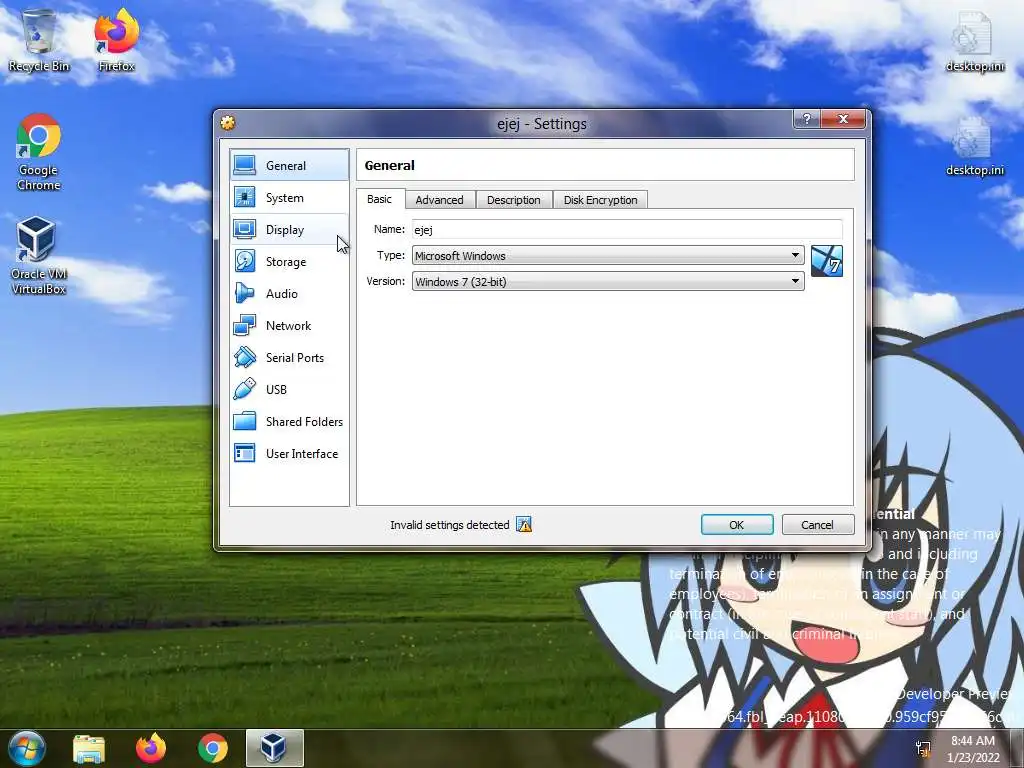Launch Firefox from the taskbar
The image size is (1024, 768).
pyautogui.click(x=151, y=748)
